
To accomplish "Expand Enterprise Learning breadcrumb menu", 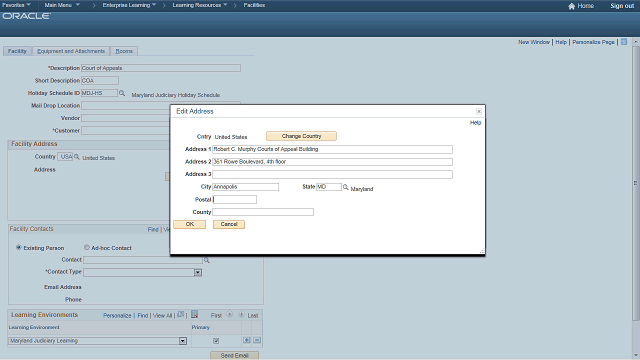I will [129, 5].
